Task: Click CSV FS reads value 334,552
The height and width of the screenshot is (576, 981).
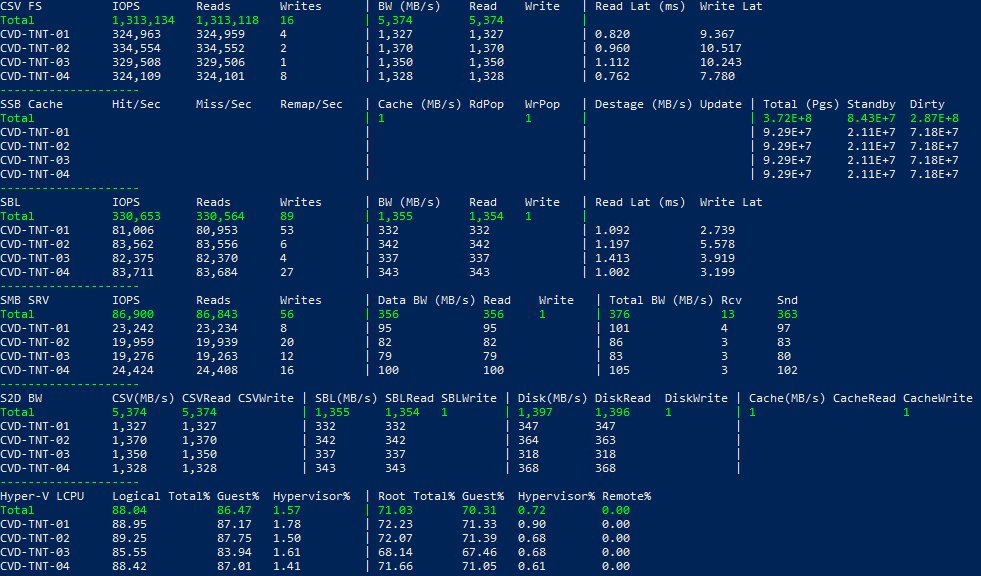Action: (220, 48)
